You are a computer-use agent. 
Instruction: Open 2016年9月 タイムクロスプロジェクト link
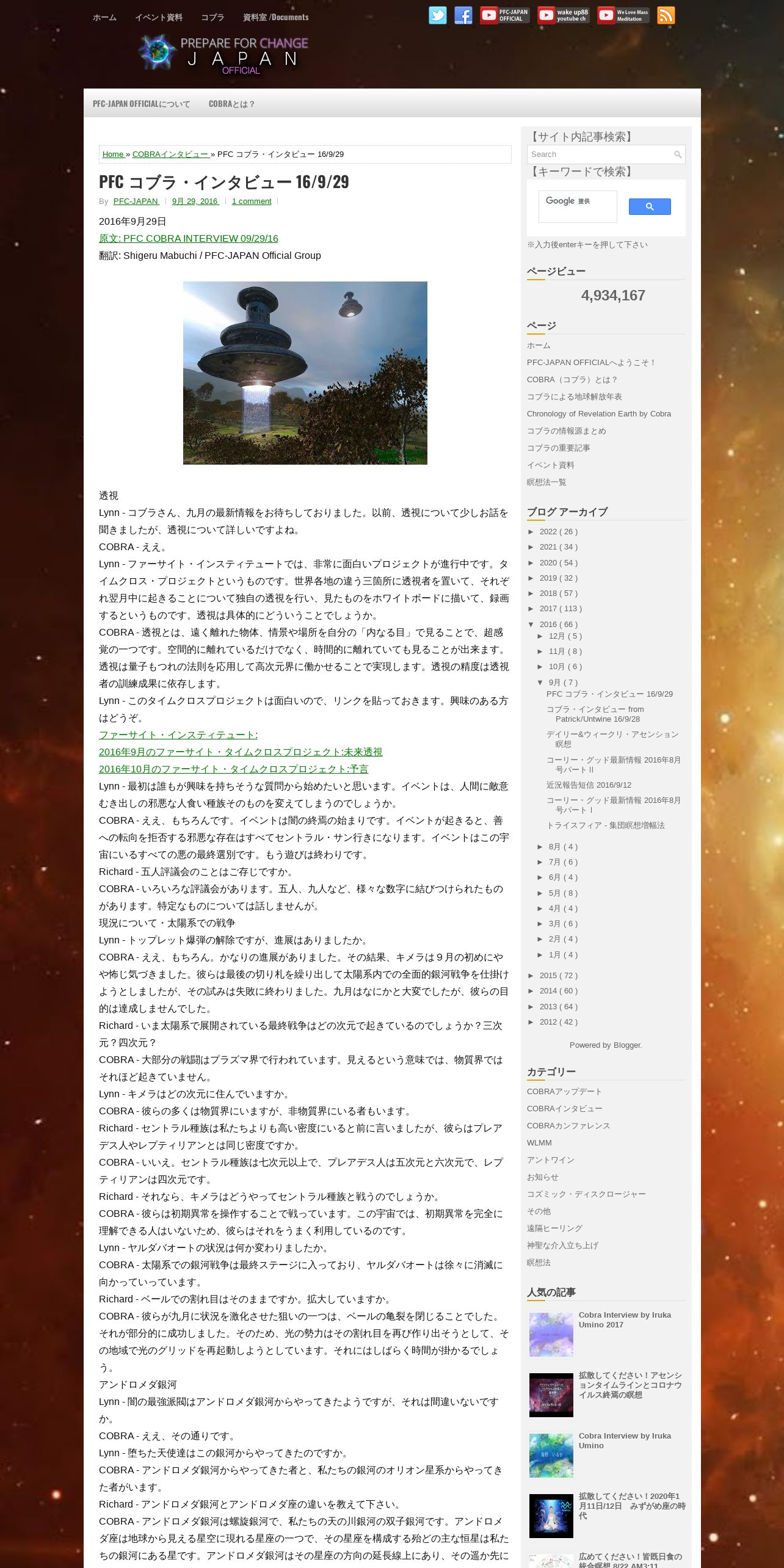(241, 752)
